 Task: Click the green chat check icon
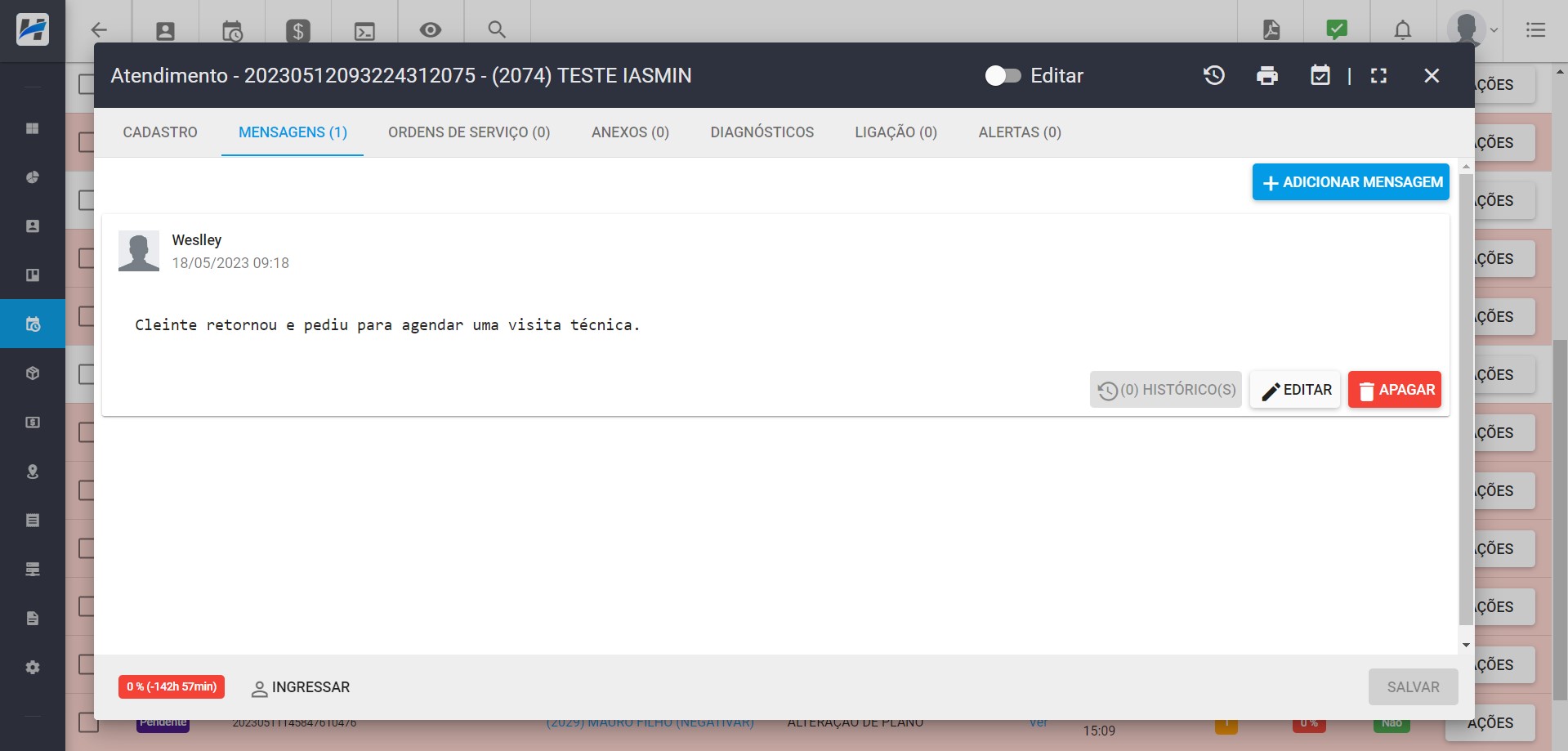[1337, 30]
